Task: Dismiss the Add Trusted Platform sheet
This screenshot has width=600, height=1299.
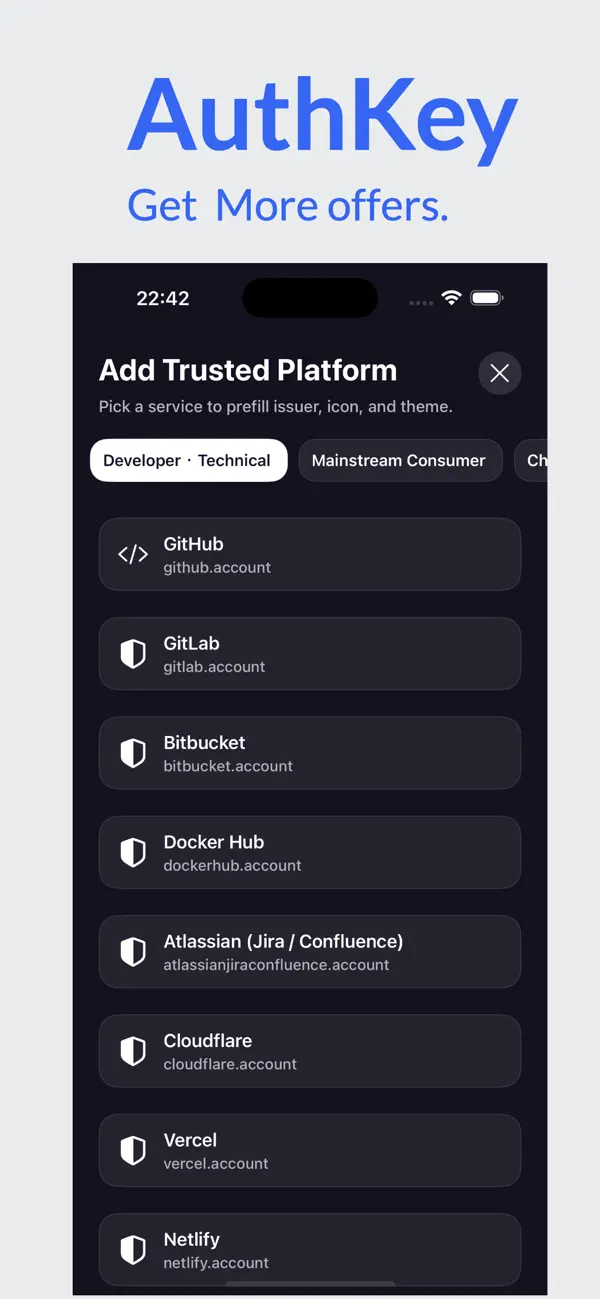Action: tap(499, 373)
